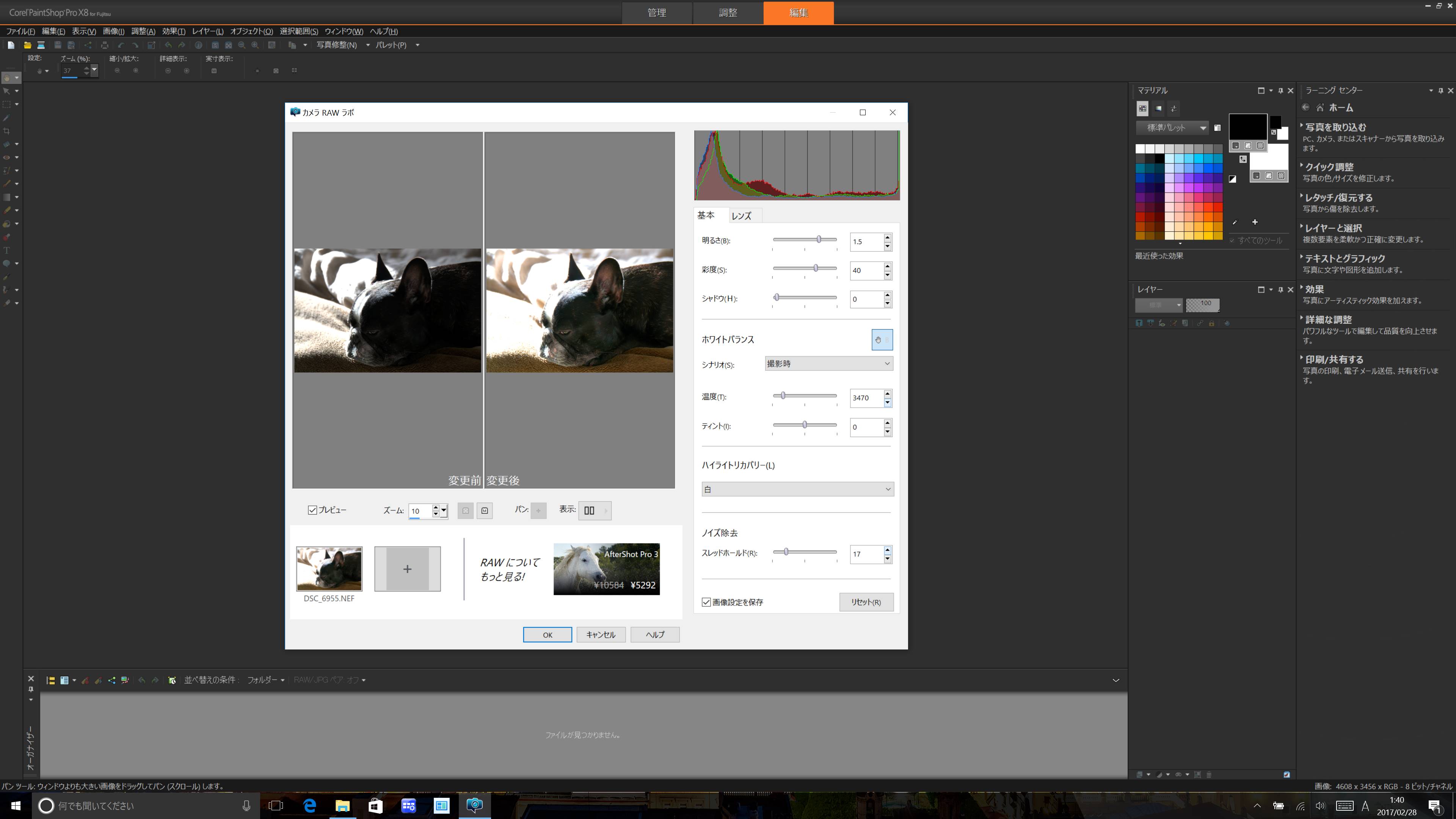The width and height of the screenshot is (1456, 819).
Task: Click the 明るさ brightness slider handle
Action: tap(819, 240)
